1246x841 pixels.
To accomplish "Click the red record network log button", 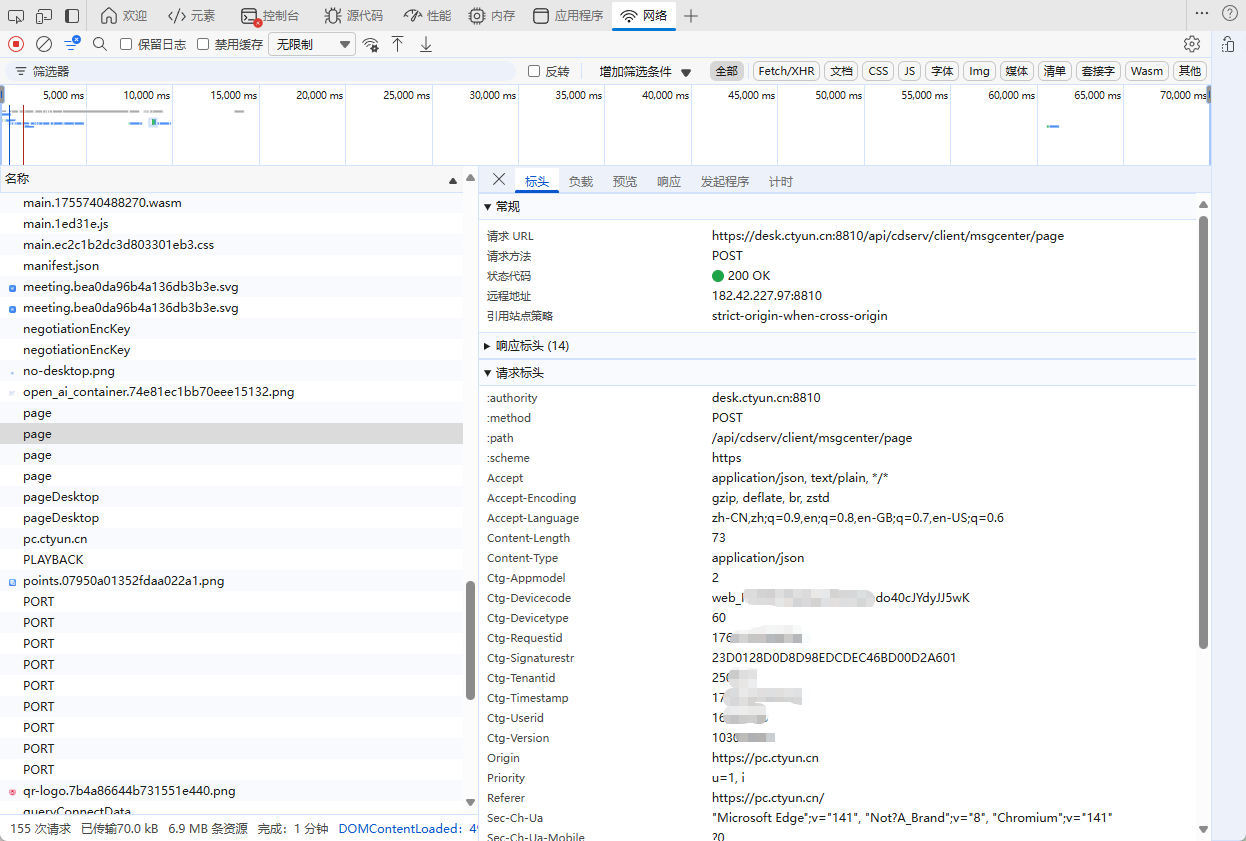I will point(16,44).
